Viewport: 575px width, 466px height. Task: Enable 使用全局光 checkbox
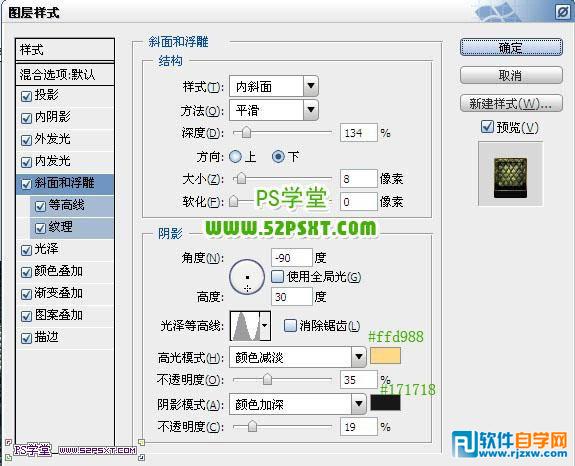(278, 276)
